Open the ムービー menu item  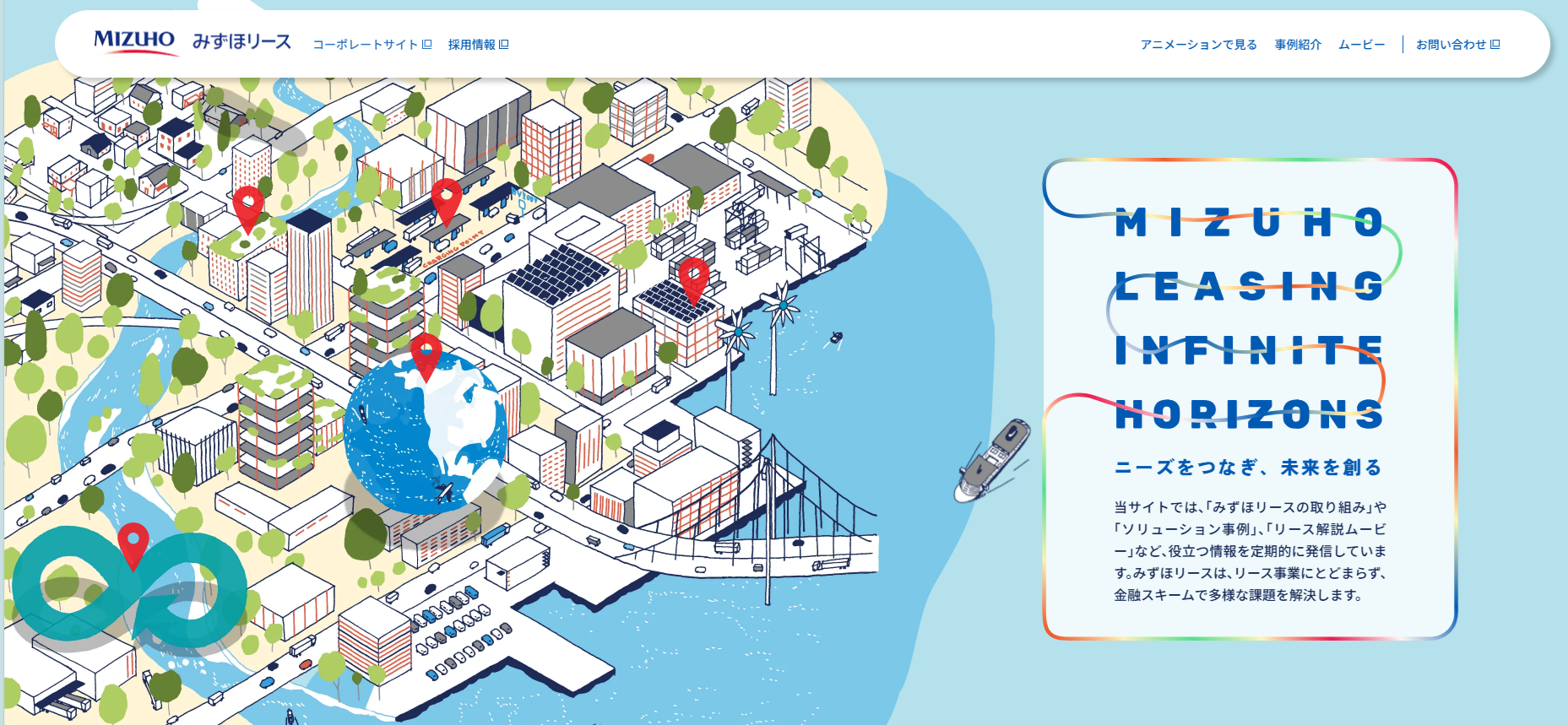click(1361, 45)
